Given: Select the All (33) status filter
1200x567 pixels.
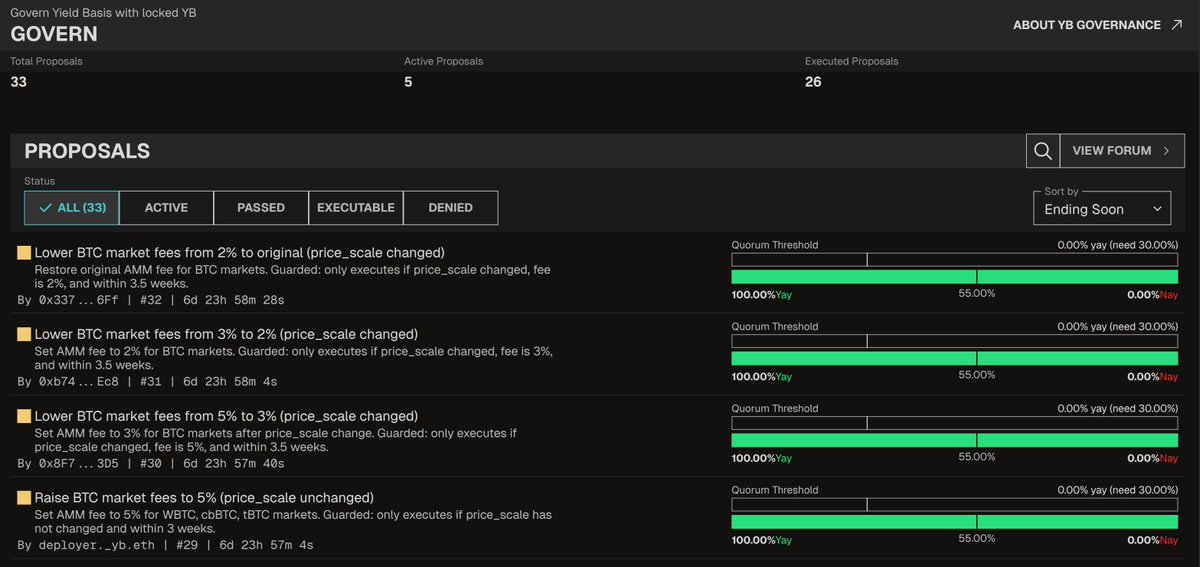Looking at the screenshot, I should [x=72, y=208].
